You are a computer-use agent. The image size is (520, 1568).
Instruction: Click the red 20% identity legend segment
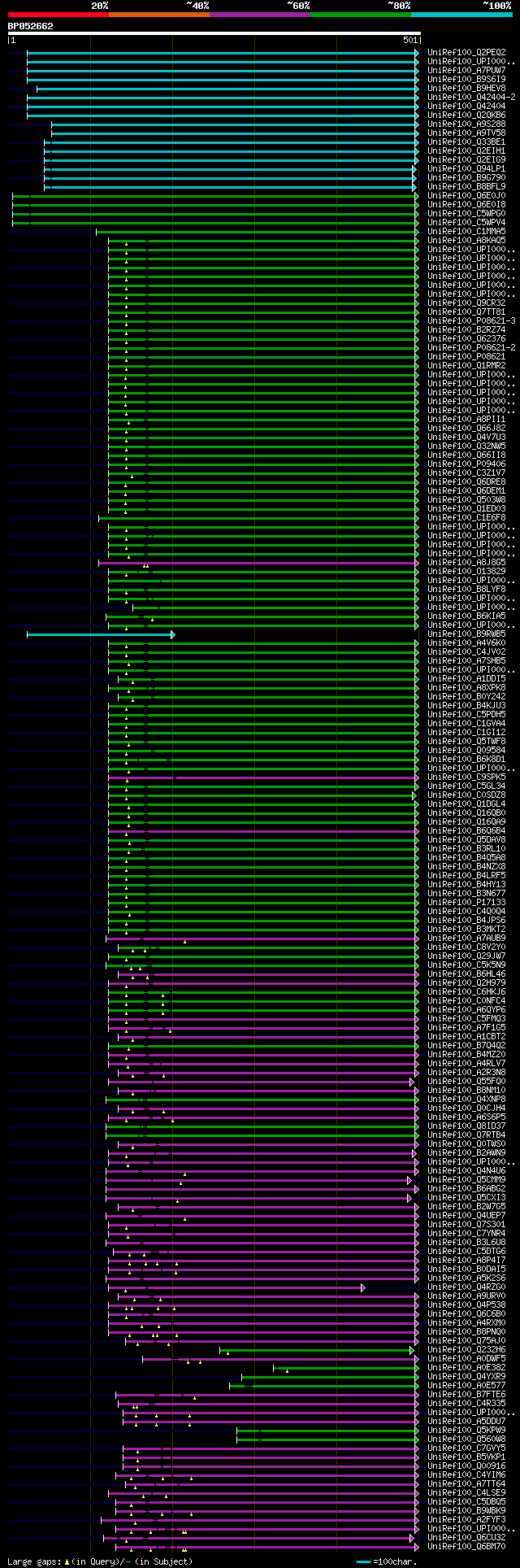[x=58, y=14]
